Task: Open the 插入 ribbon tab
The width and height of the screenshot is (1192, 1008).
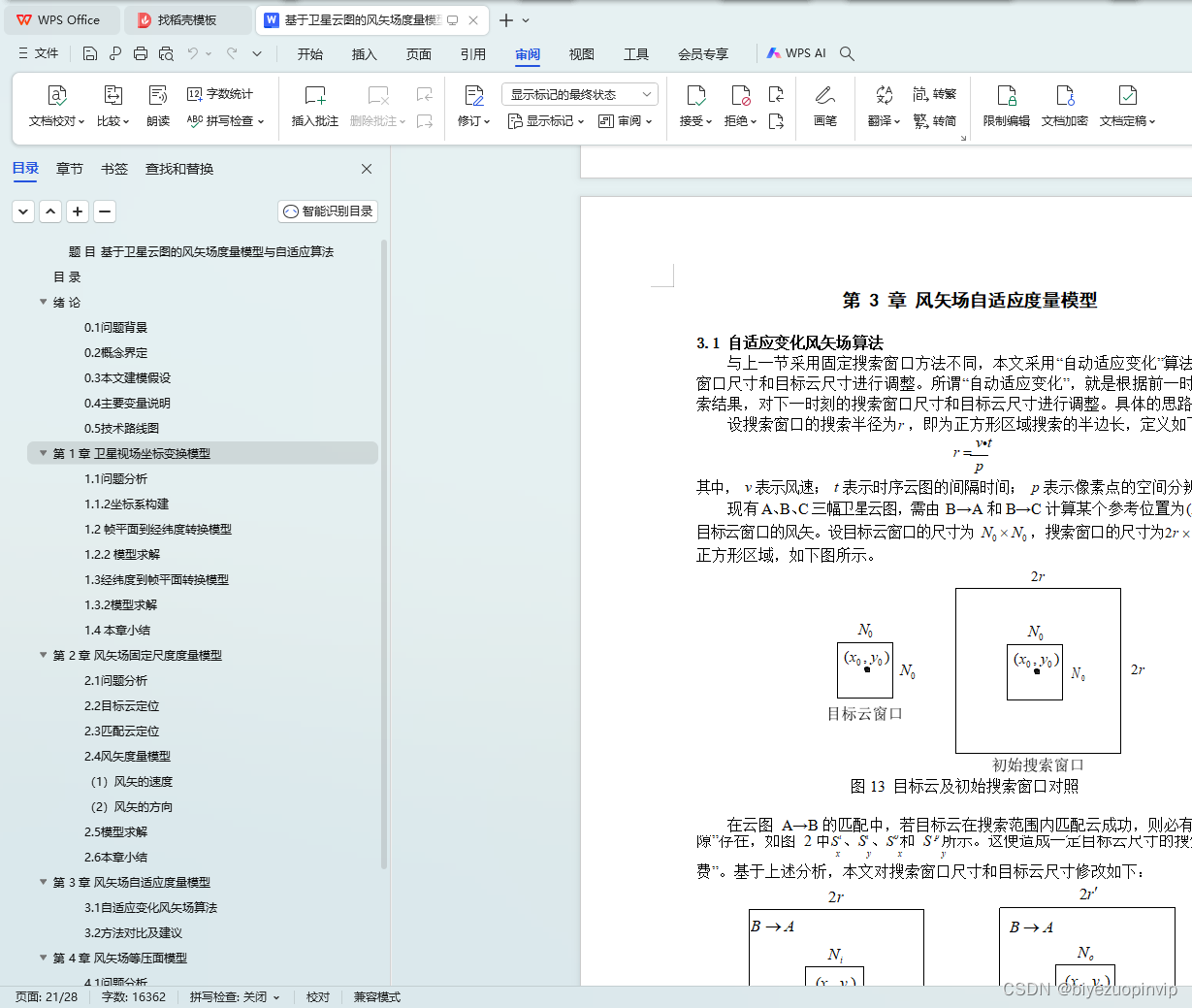Action: click(x=365, y=53)
